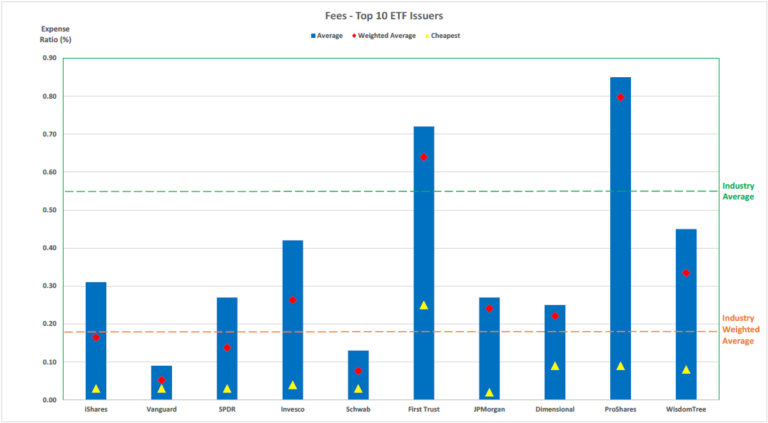Click the 'Expense Ratio (%)' axis title
This screenshot has width=768, height=423.
pyautogui.click(x=55, y=34)
